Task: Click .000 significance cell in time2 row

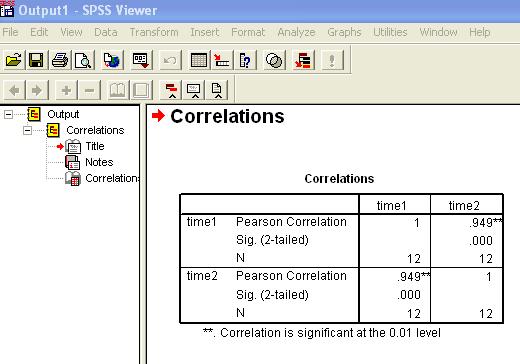Action: pos(409,295)
